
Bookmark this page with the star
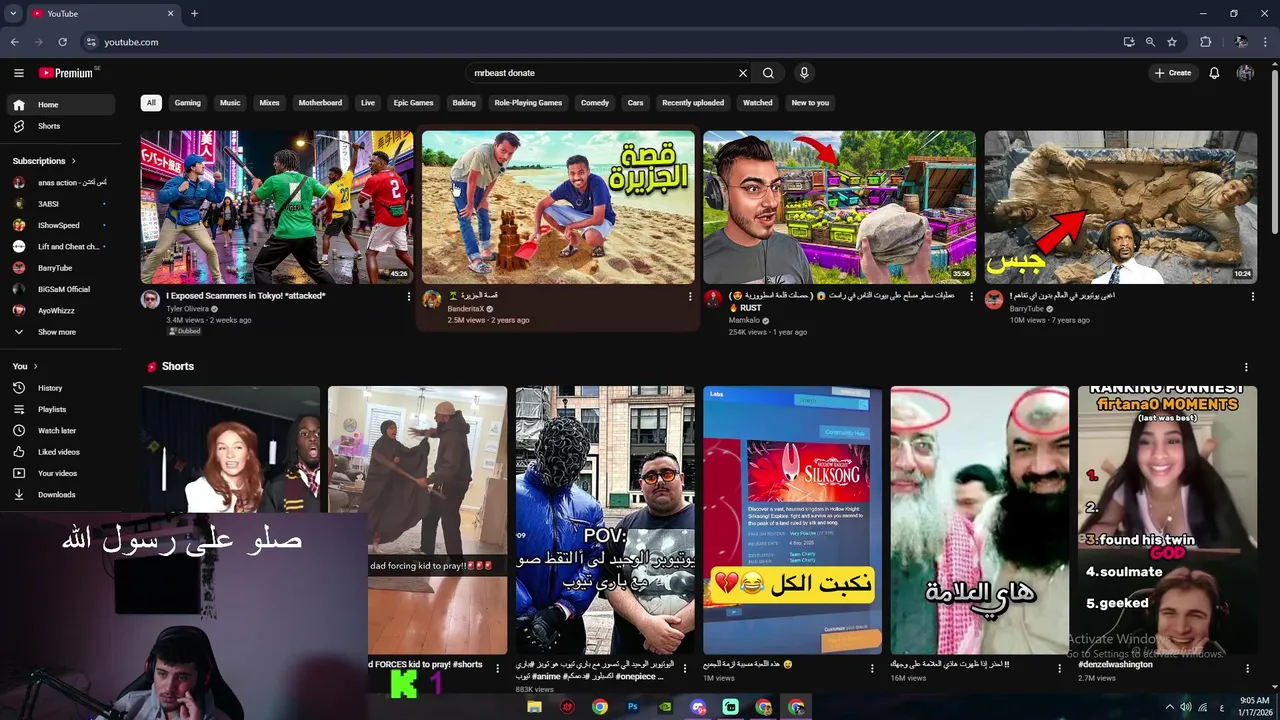point(1172,42)
